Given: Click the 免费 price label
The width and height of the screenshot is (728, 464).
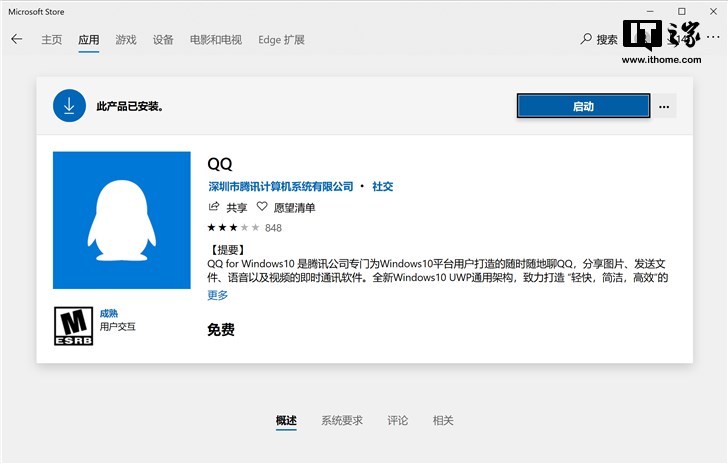Looking at the screenshot, I should [221, 330].
